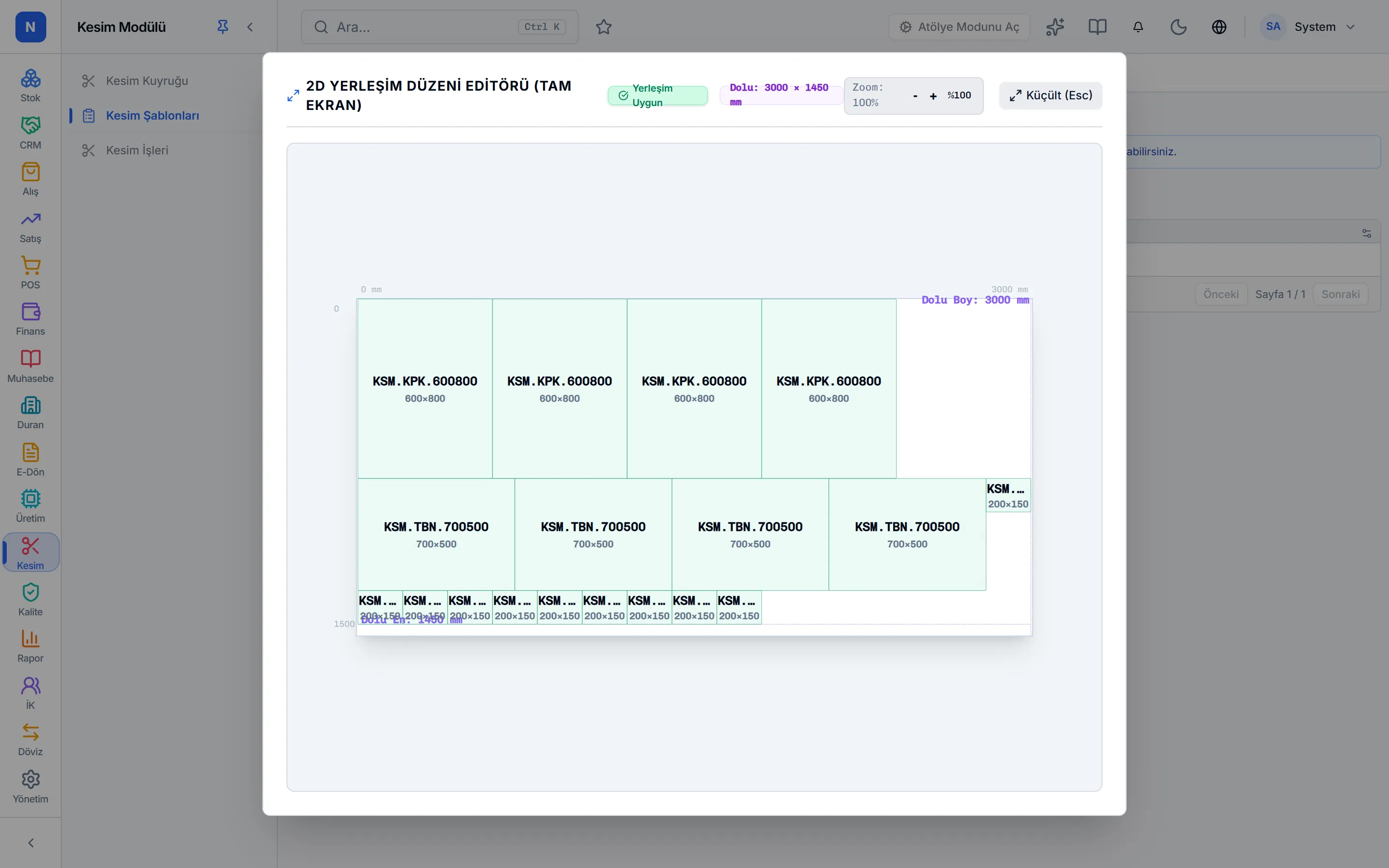This screenshot has height=868, width=1389.
Task: Collapse the main sidebar bottom chevron
Action: pos(30,843)
